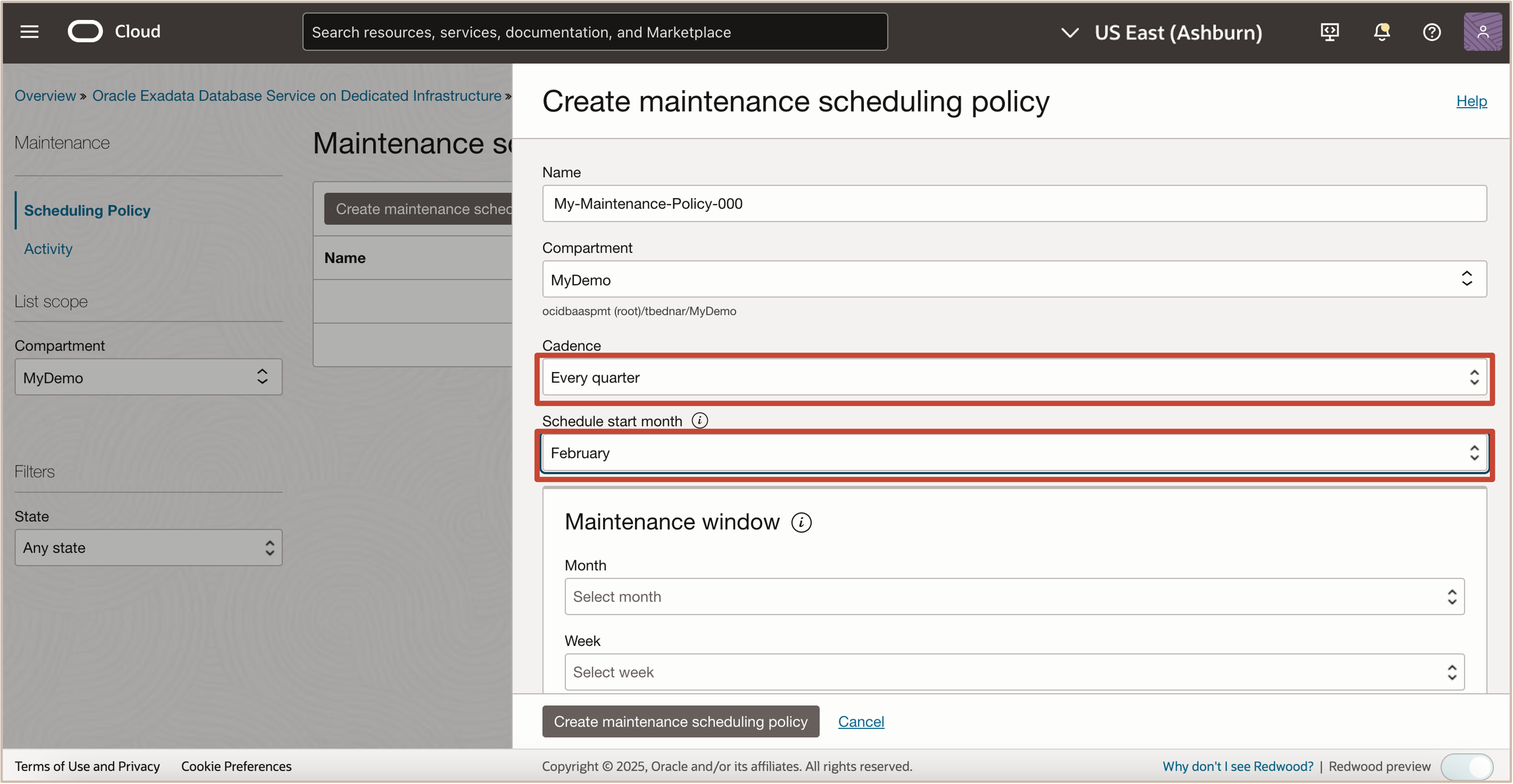Image resolution: width=1513 pixels, height=784 pixels.
Task: Switch to the Activity section
Action: click(48, 248)
